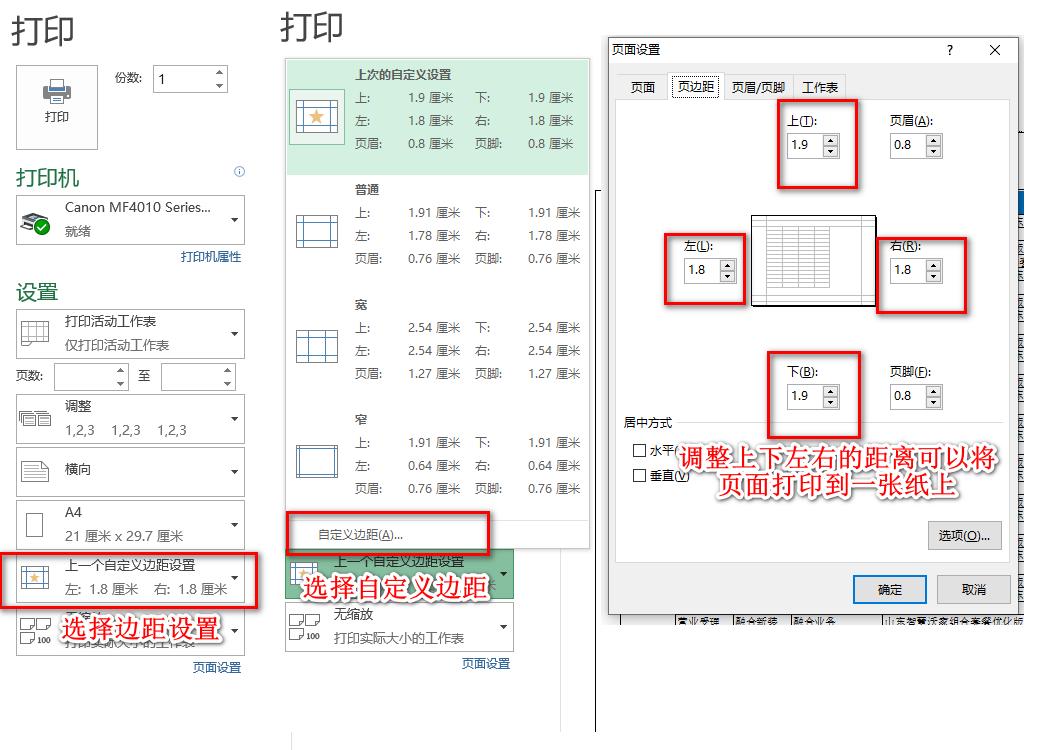
Task: Click 确定 to confirm page setup
Action: point(888,590)
